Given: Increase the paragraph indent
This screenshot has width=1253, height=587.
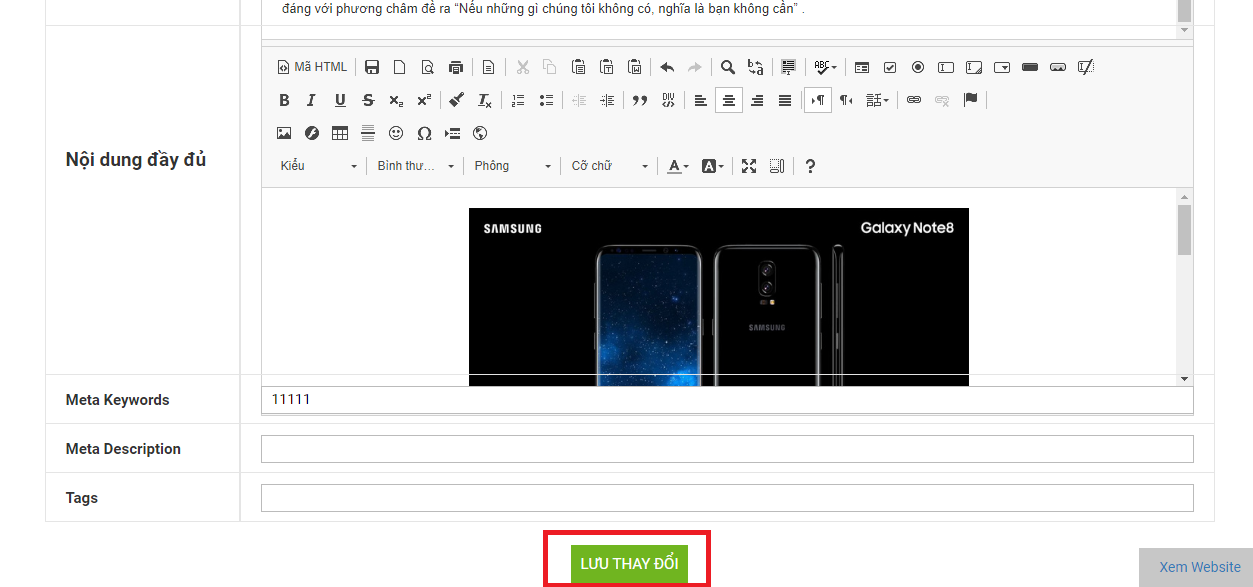Looking at the screenshot, I should pos(607,100).
